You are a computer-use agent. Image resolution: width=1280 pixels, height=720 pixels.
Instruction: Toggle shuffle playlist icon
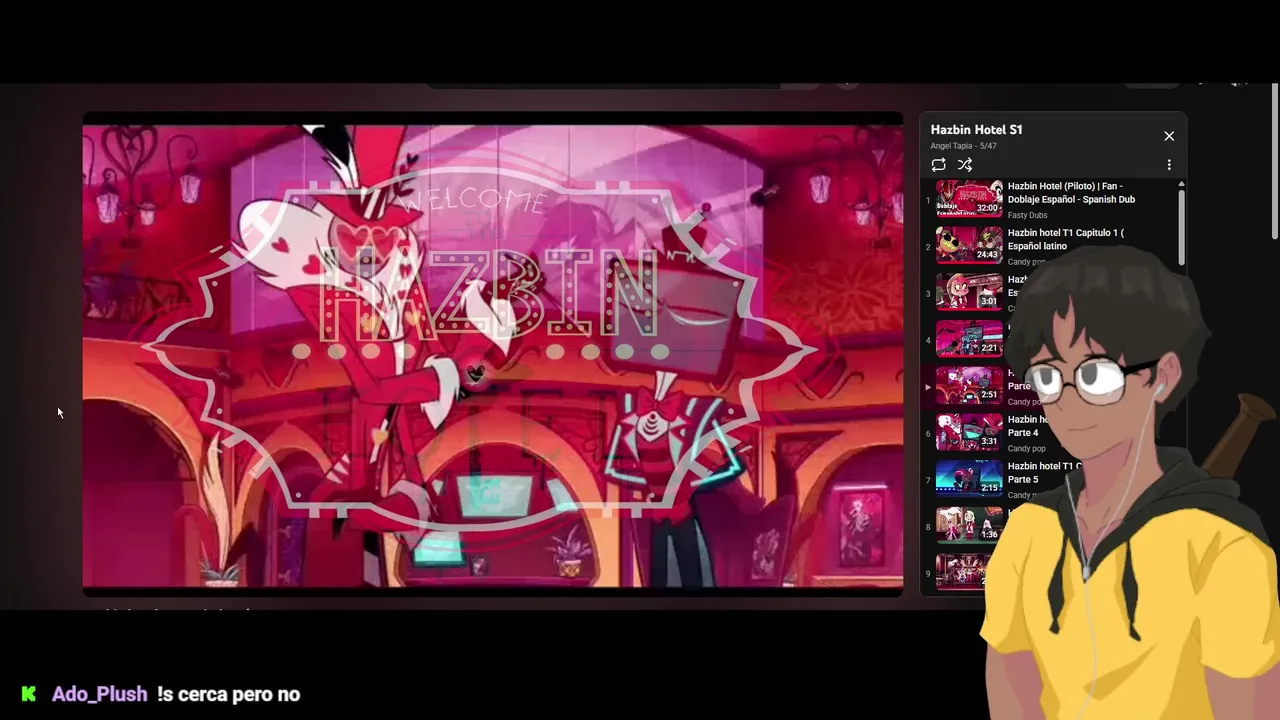coord(965,165)
